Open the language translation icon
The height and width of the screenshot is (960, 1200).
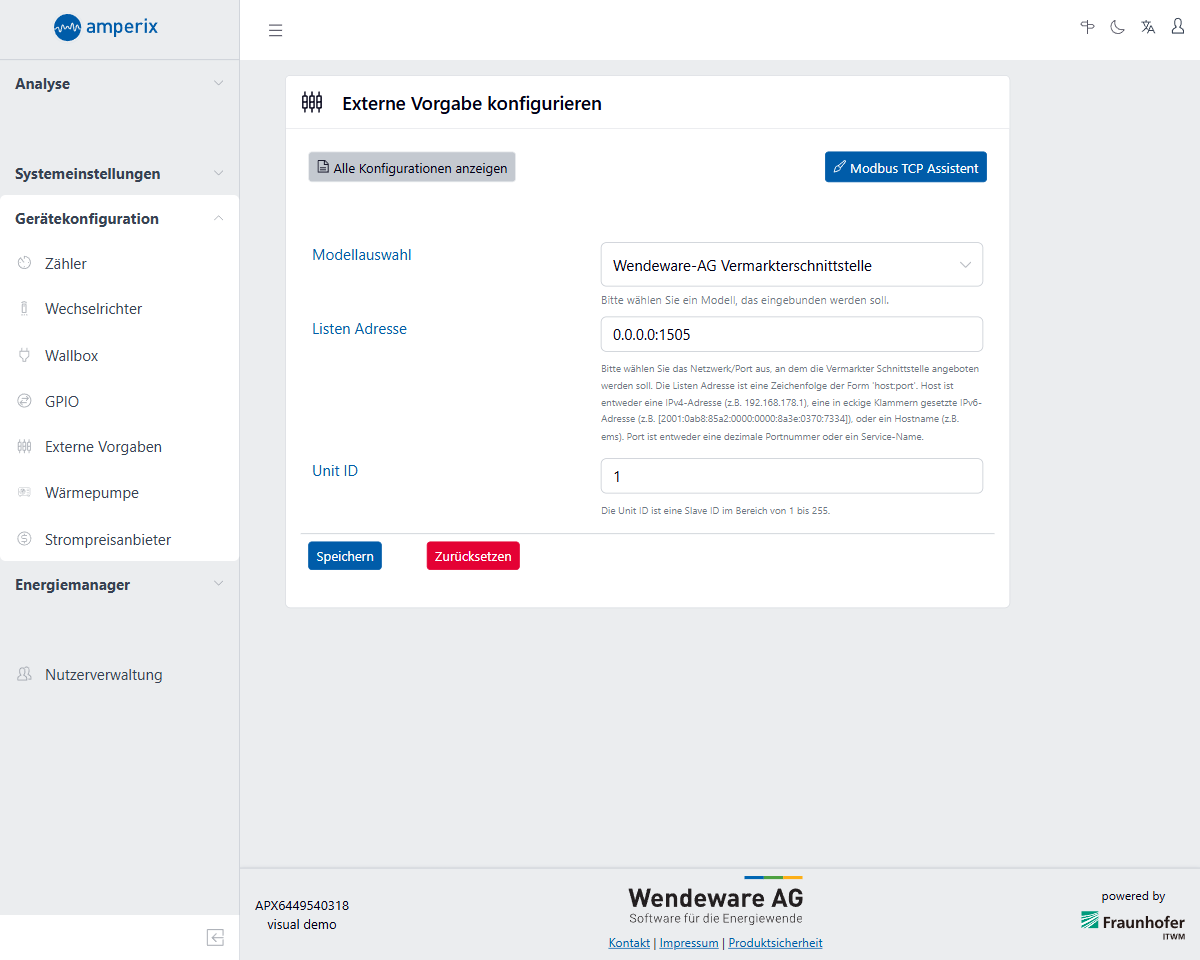[x=1148, y=28]
